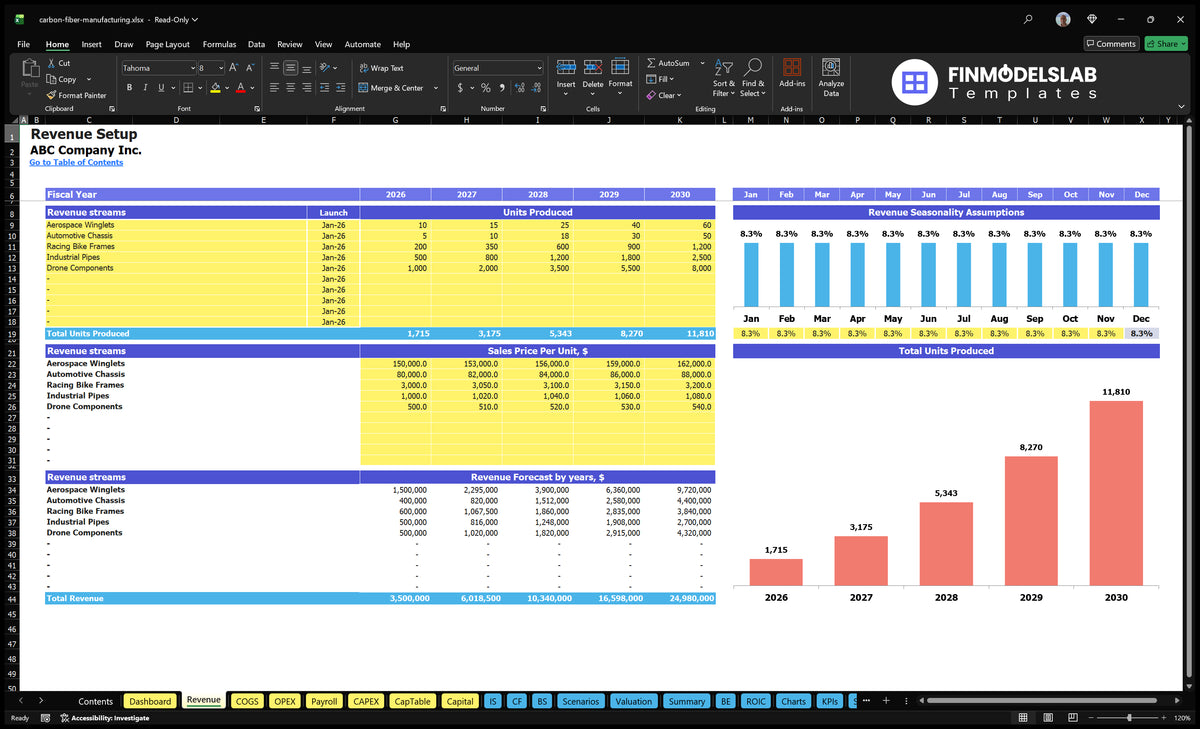1200x729 pixels.
Task: Click the Decrease Font Size icon
Action: click(251, 68)
